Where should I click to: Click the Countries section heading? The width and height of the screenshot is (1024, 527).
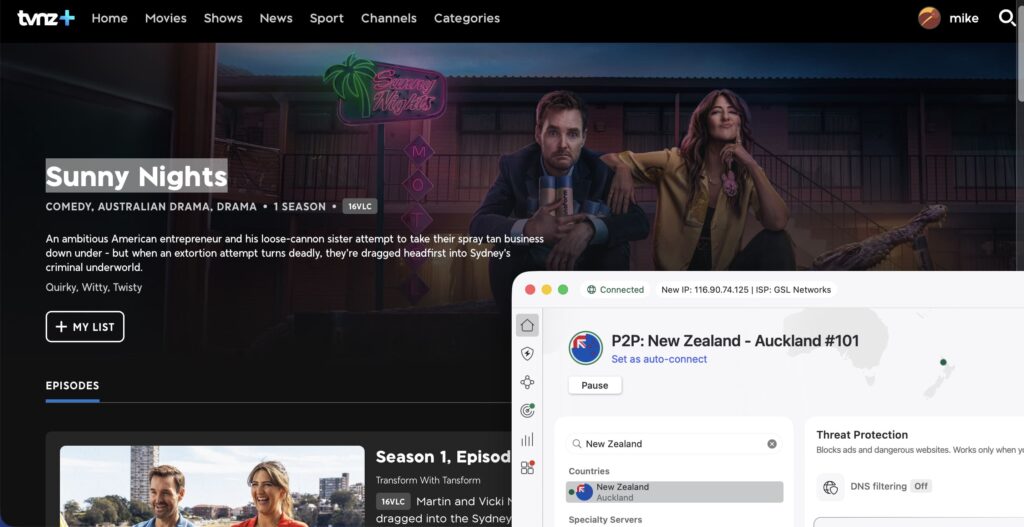tap(589, 471)
